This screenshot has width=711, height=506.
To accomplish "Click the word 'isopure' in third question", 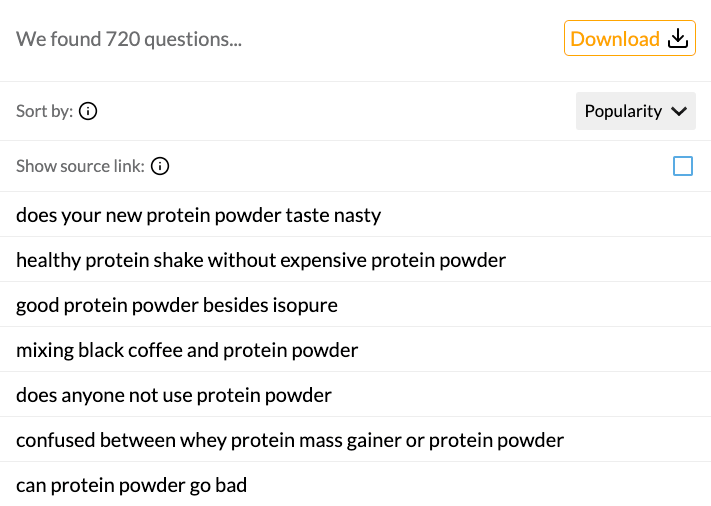I will [305, 305].
